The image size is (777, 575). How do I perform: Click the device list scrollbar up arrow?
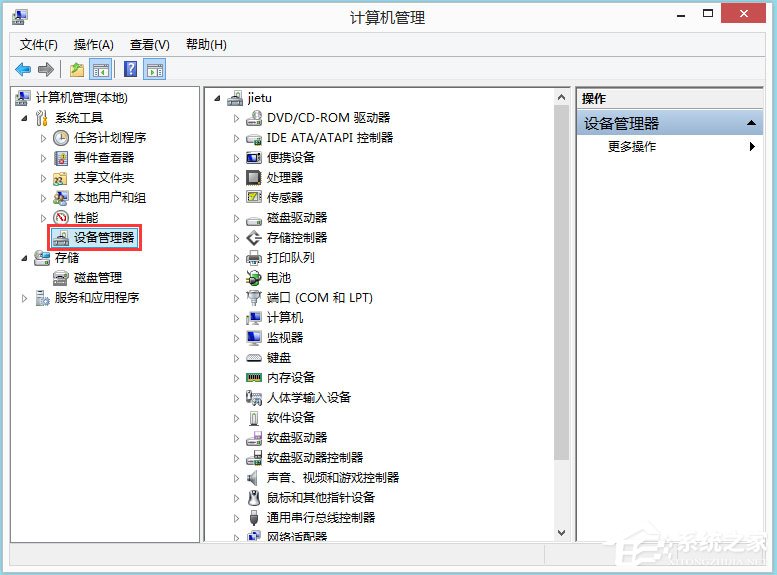point(561,98)
